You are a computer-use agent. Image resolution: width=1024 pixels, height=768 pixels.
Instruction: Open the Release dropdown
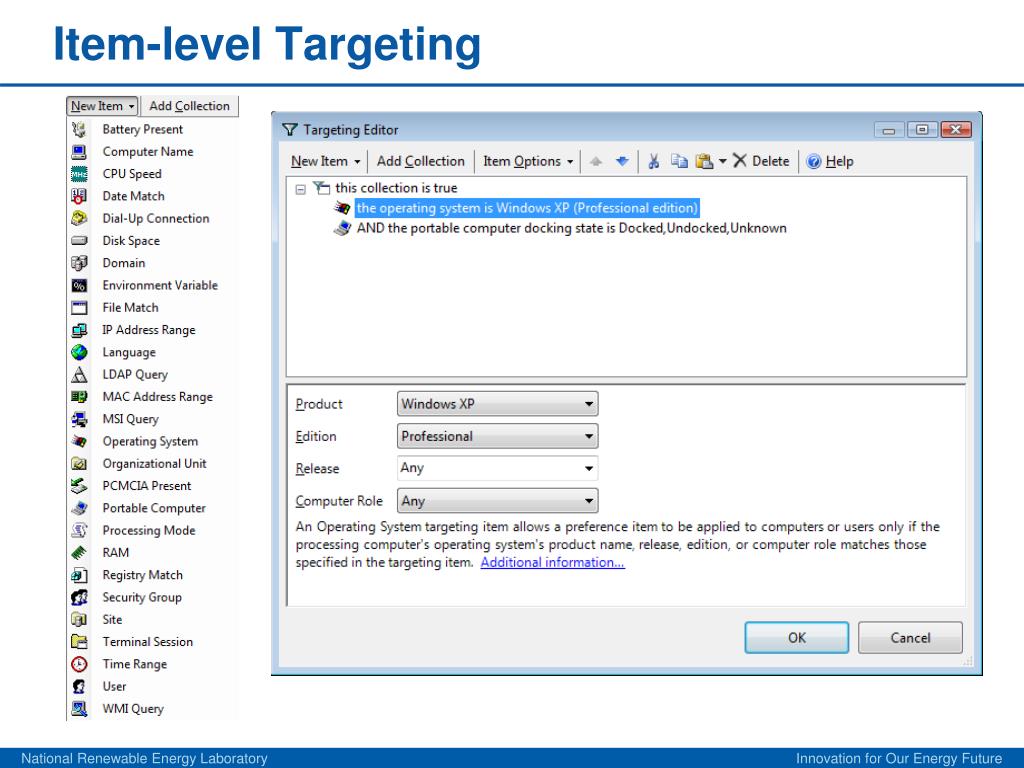click(x=498, y=468)
